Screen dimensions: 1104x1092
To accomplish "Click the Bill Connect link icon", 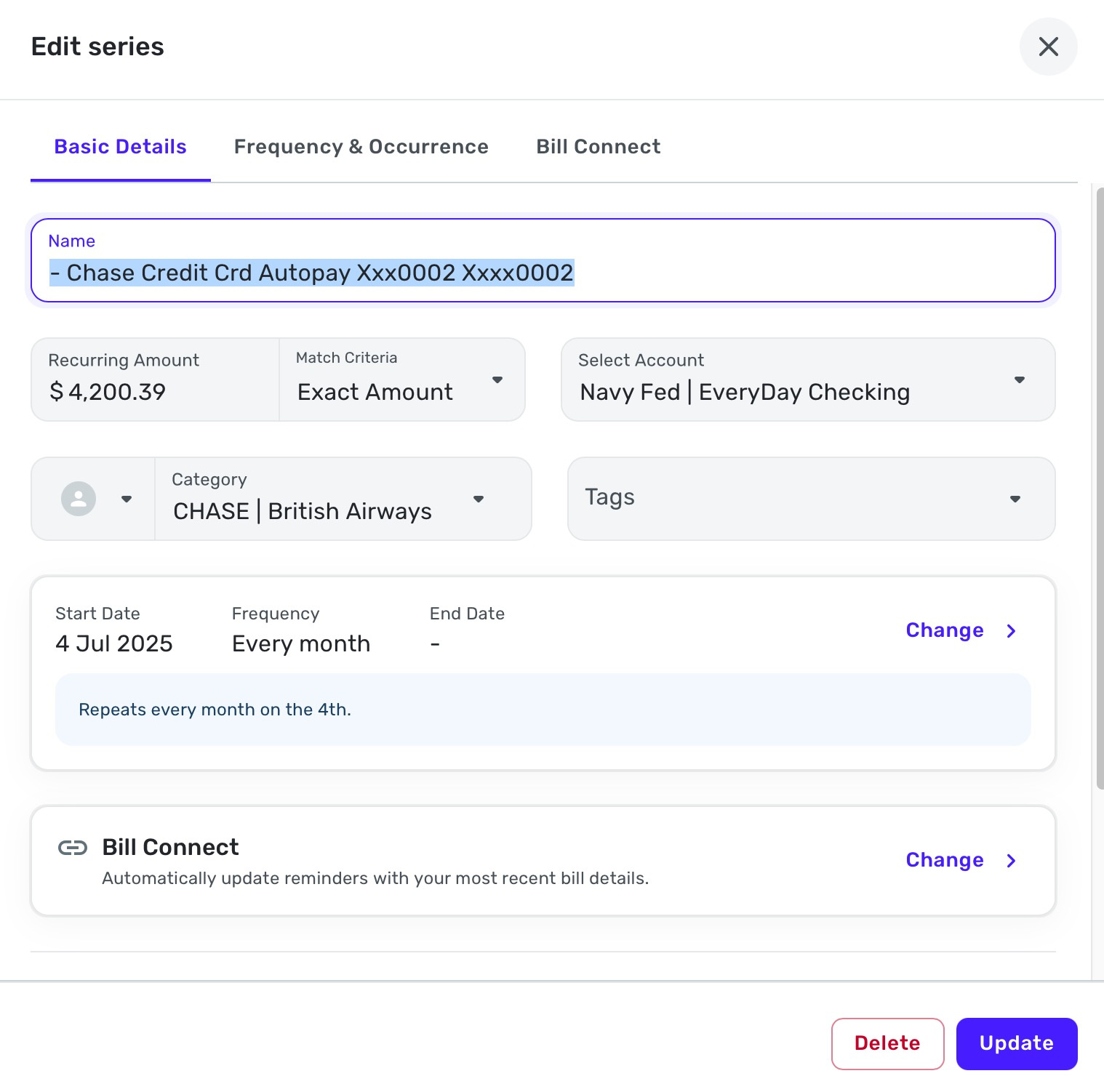I will coord(73,848).
